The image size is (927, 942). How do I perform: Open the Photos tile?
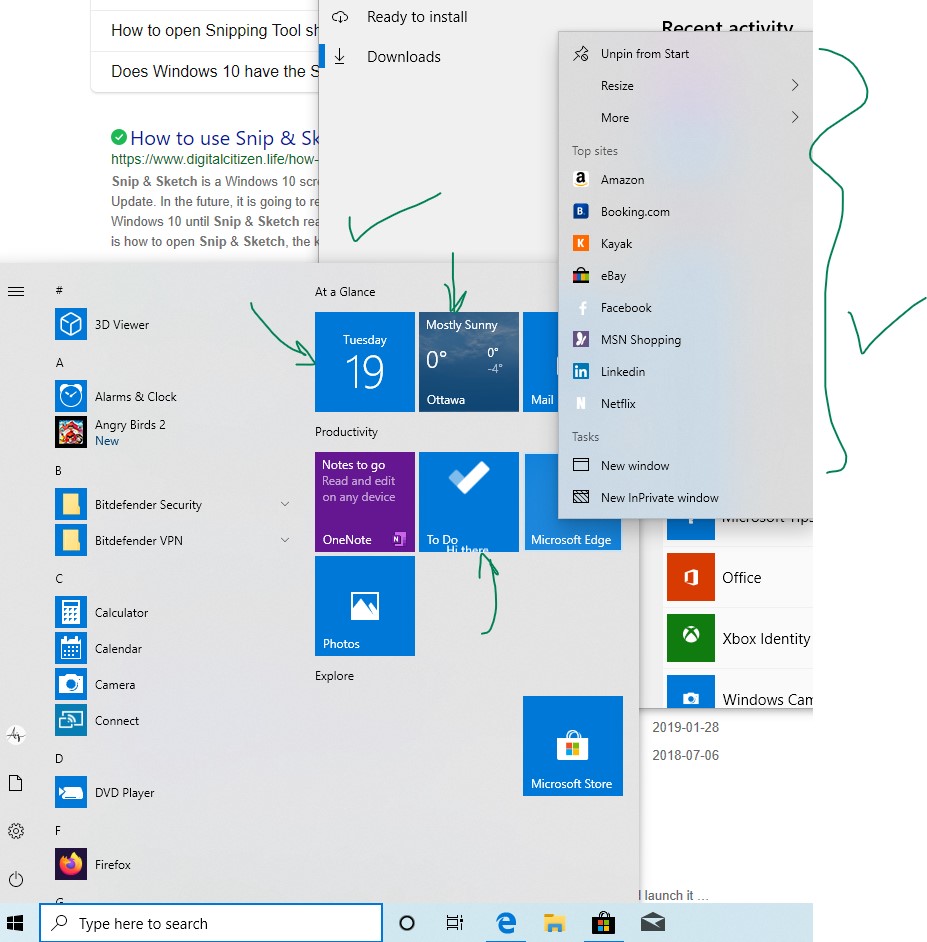tap(365, 606)
